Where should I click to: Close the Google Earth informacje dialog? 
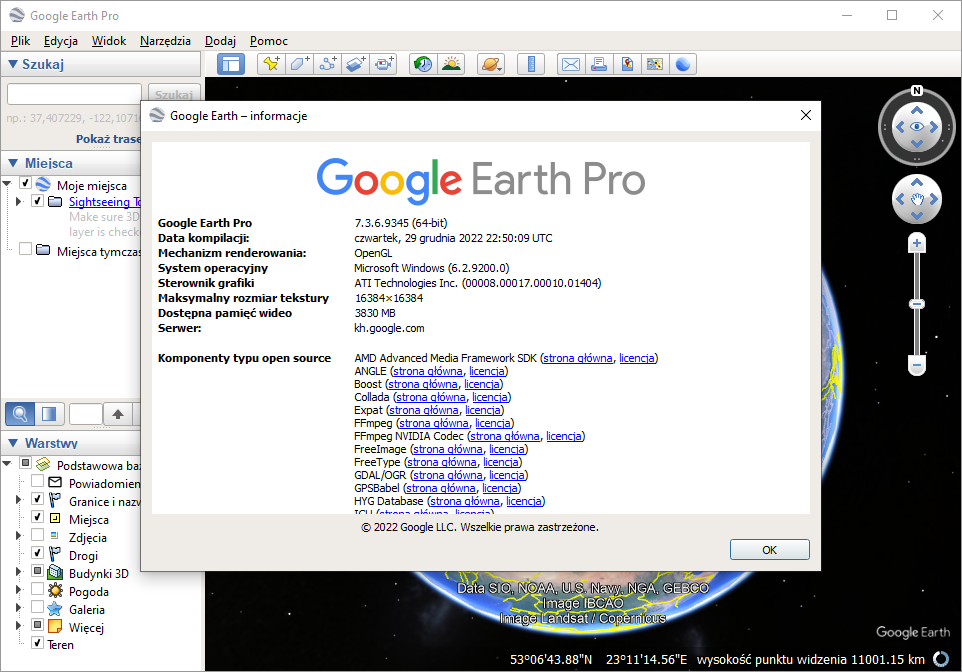click(806, 115)
